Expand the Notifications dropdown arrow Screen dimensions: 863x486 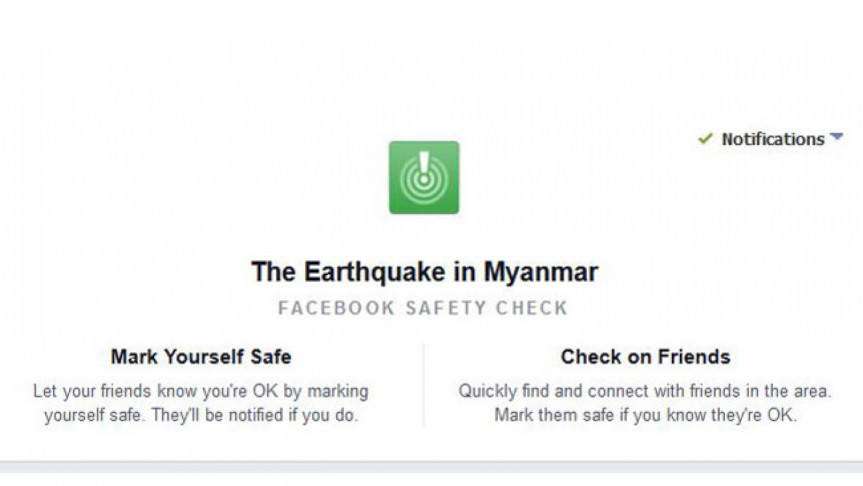[x=837, y=136]
